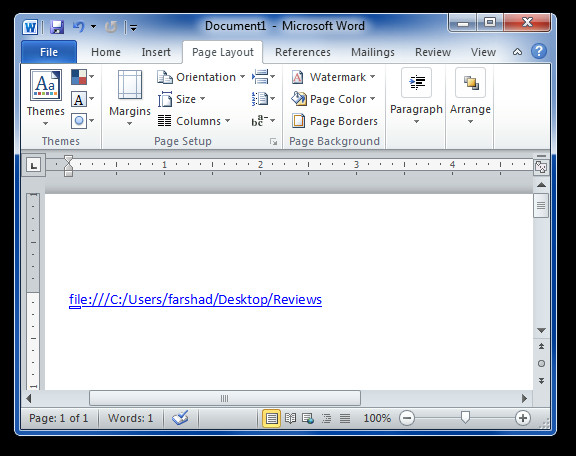Select the Page Layout tab
576x456 pixels.
[x=223, y=52]
